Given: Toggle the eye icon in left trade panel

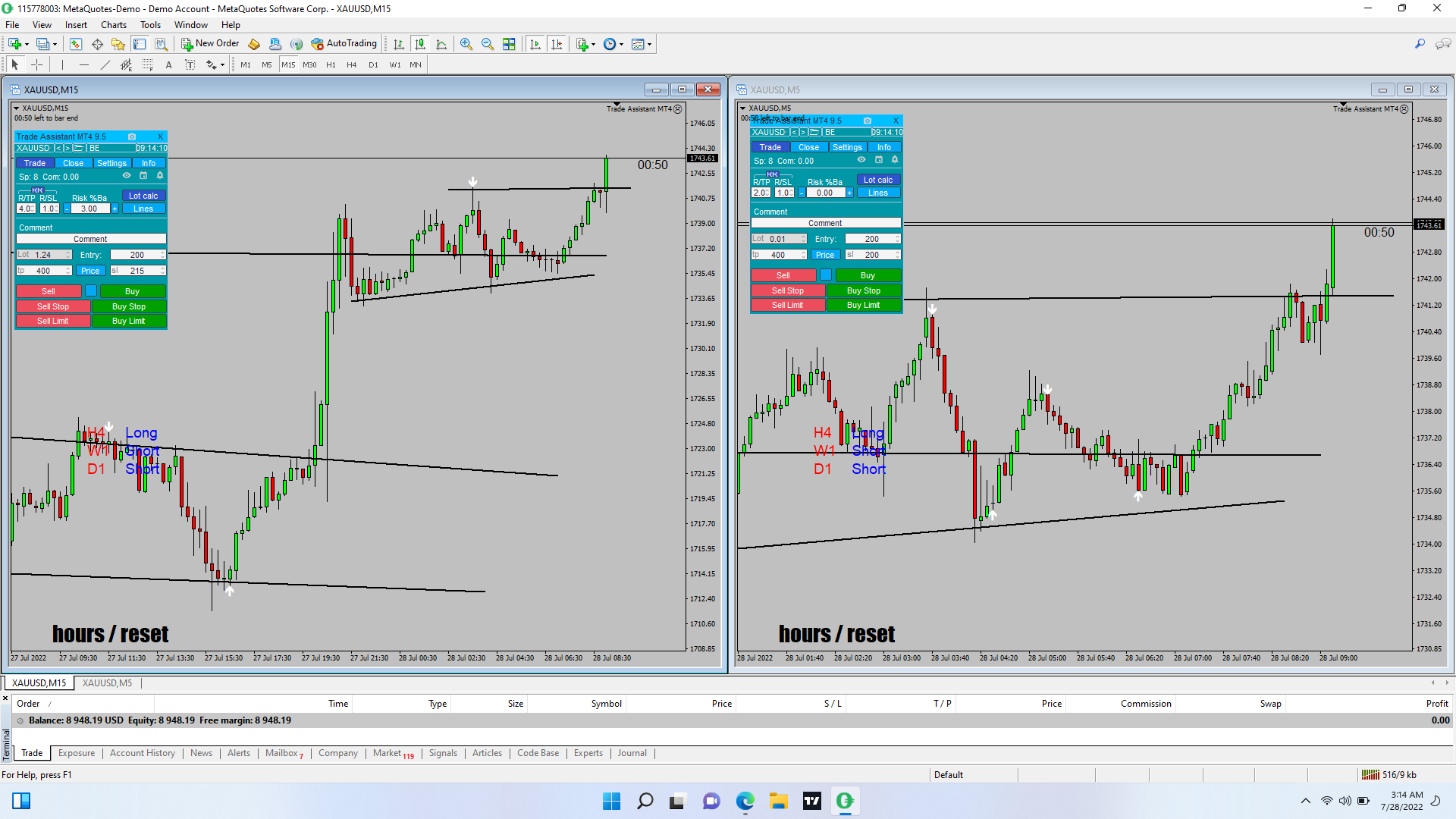Looking at the screenshot, I should tap(127, 176).
